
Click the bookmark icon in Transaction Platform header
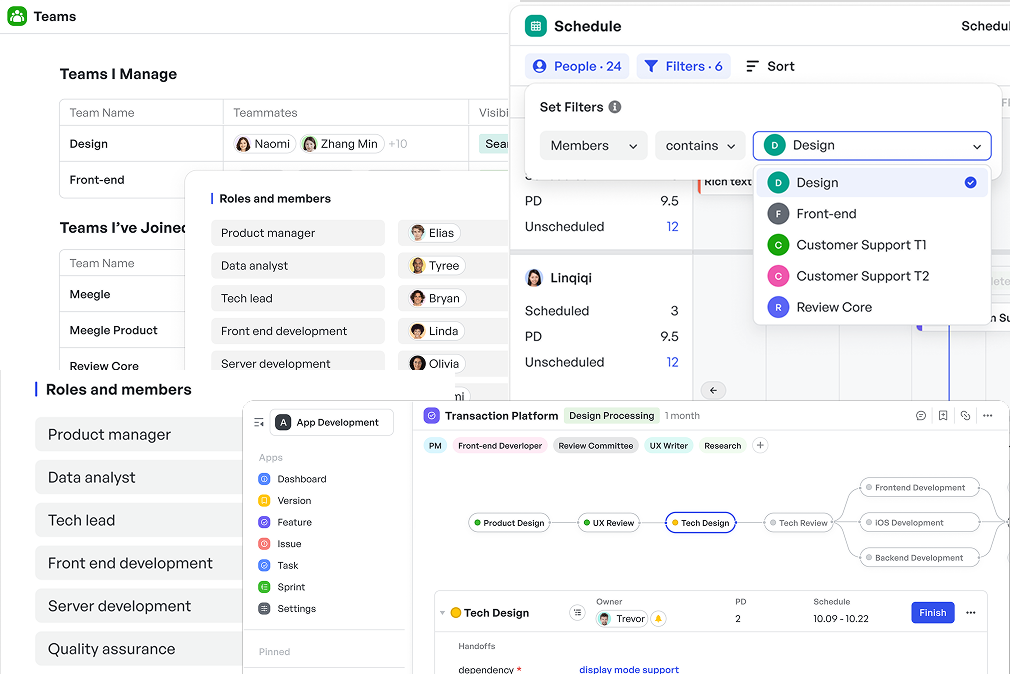pyautogui.click(x=943, y=416)
